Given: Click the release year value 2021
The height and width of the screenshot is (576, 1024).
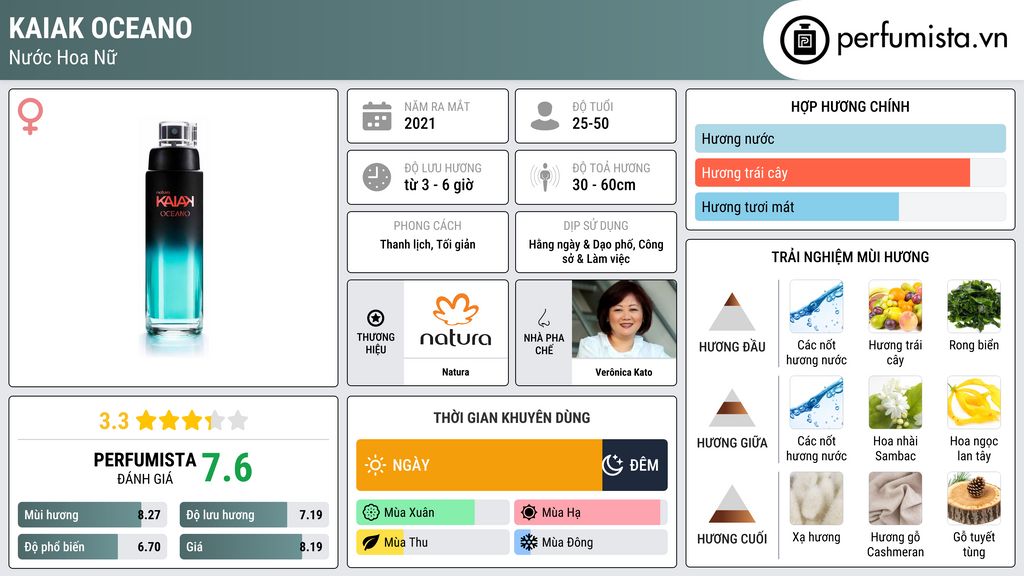Looking at the screenshot, I should coord(419,123).
